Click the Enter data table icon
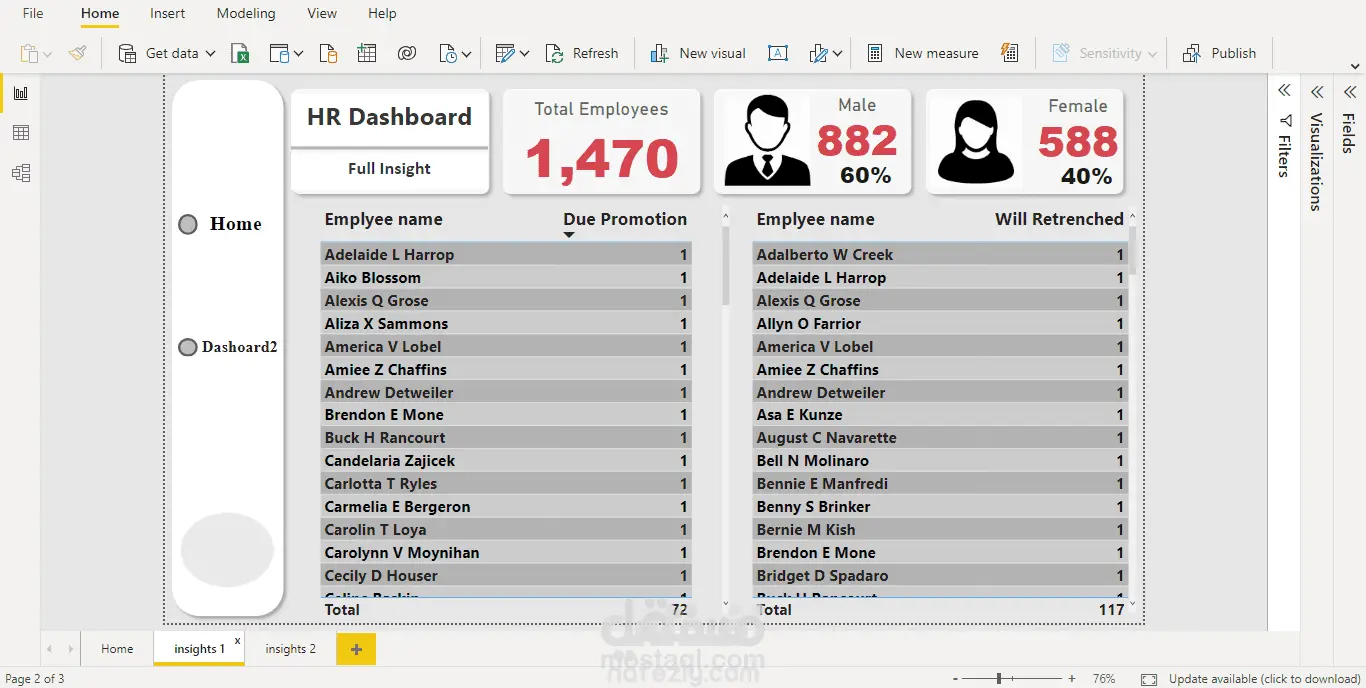Viewport: 1366px width, 688px height. point(367,54)
